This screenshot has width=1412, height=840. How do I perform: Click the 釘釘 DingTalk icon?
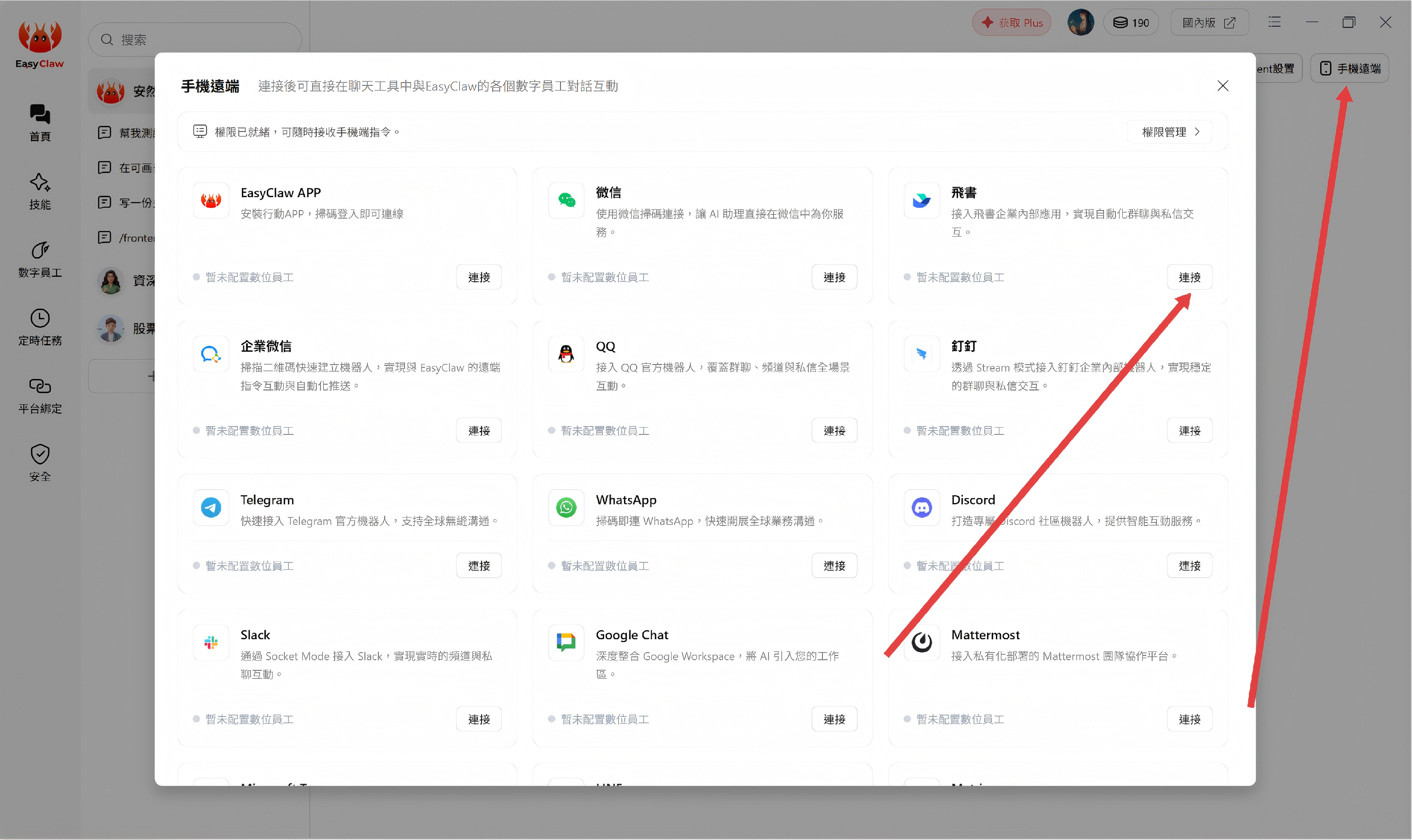(921, 354)
